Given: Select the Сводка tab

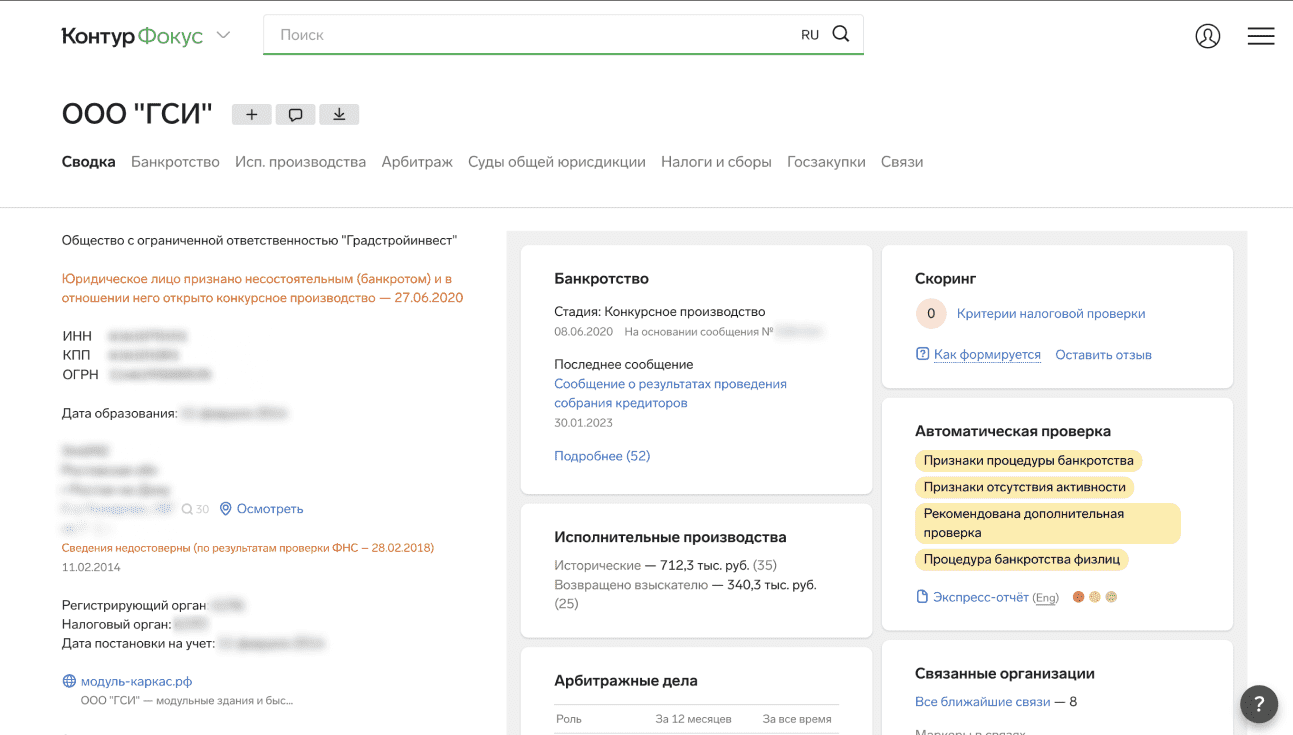Looking at the screenshot, I should [89, 161].
